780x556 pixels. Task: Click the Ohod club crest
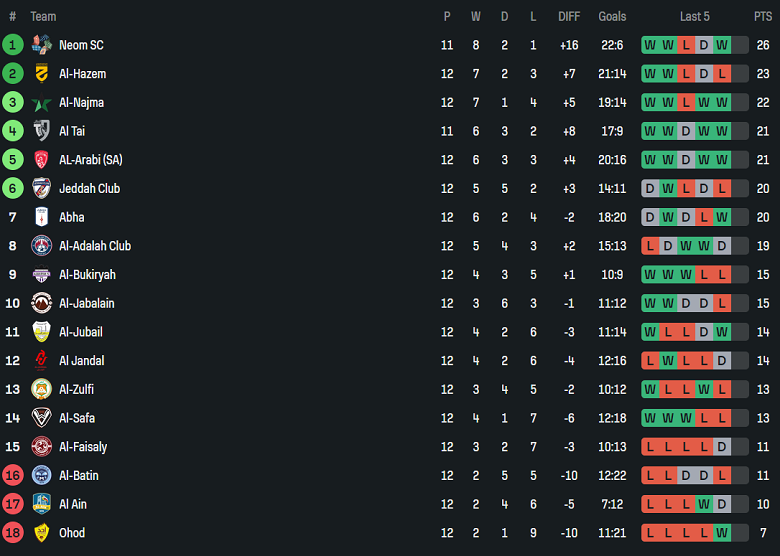(41, 533)
